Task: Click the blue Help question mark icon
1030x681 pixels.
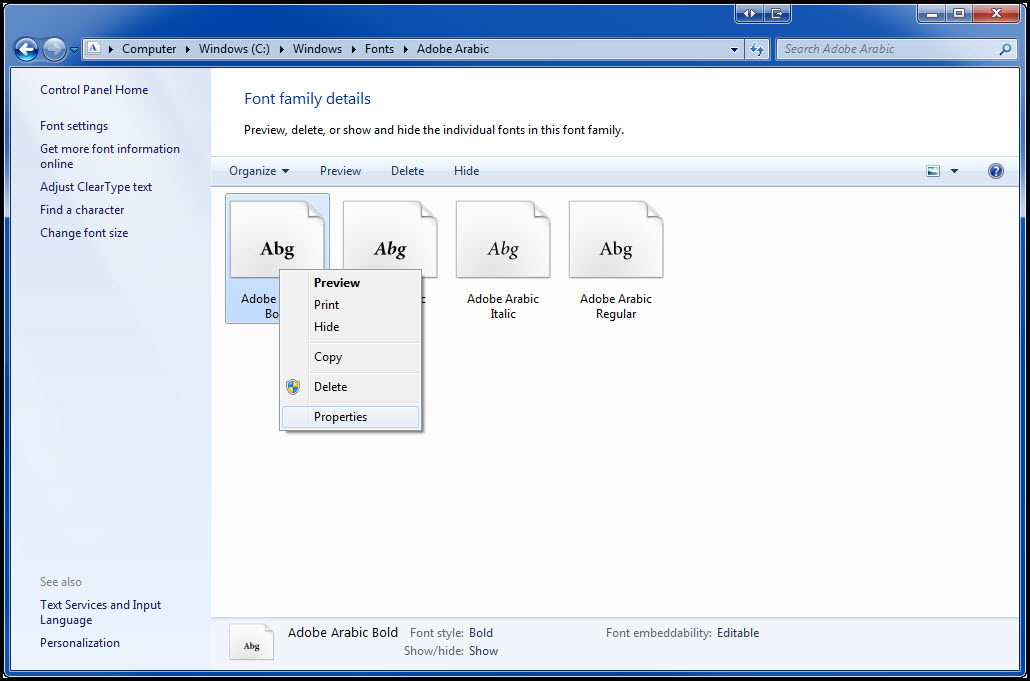Action: pyautogui.click(x=995, y=171)
